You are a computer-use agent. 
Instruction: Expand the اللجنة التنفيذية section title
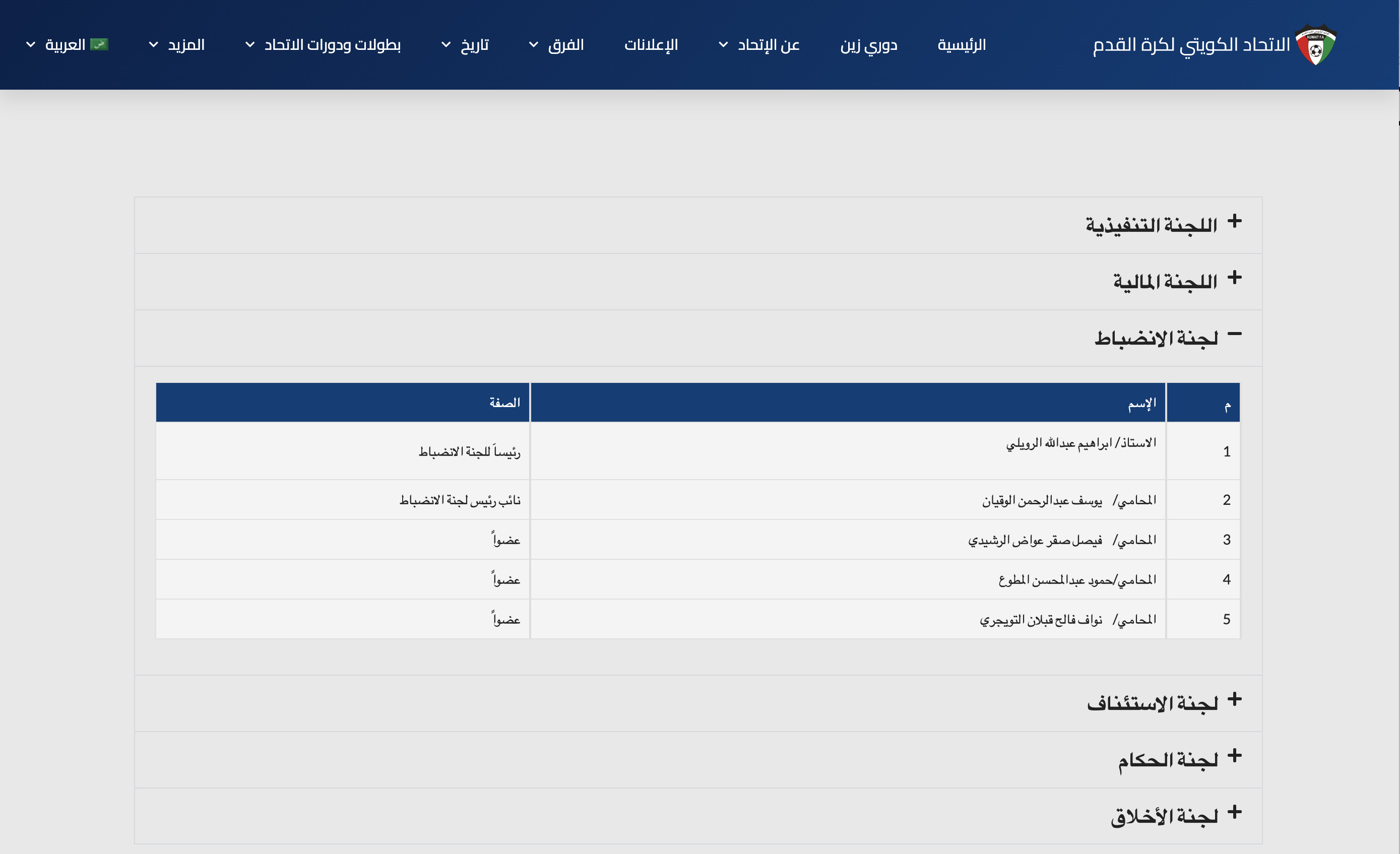(1151, 225)
